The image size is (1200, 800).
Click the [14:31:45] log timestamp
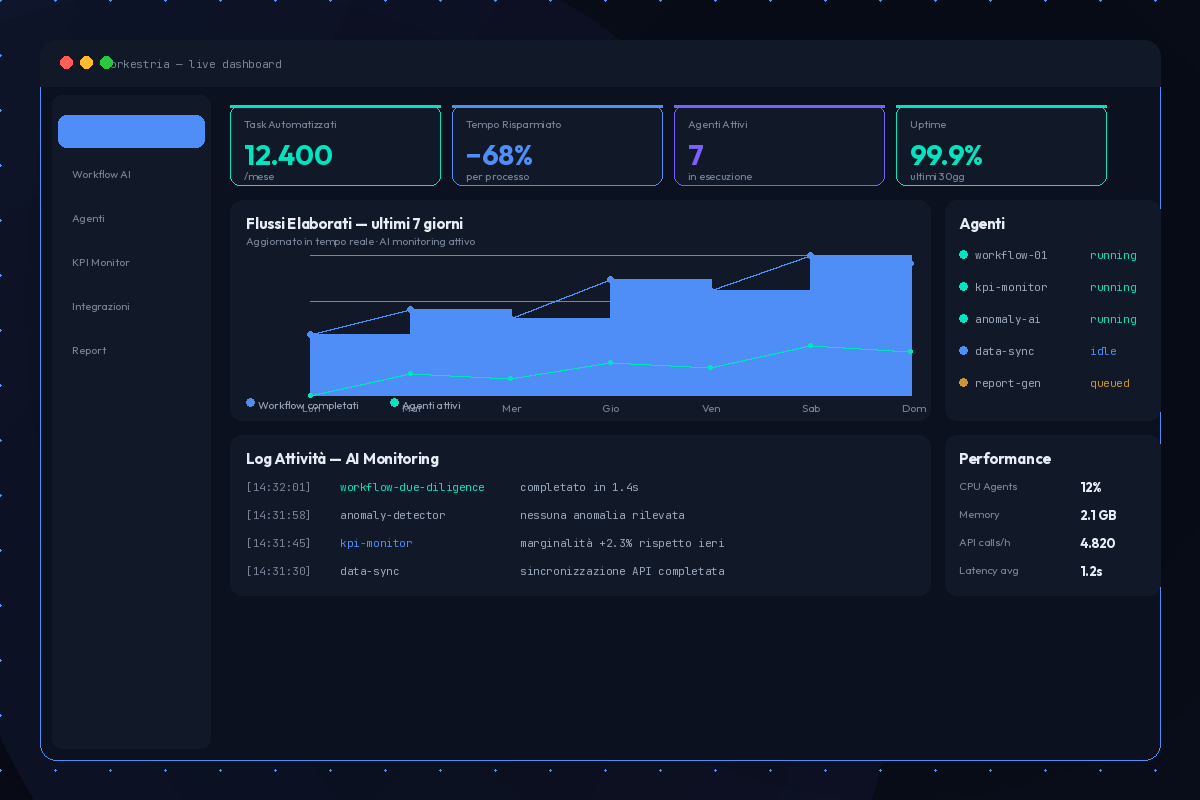point(278,544)
